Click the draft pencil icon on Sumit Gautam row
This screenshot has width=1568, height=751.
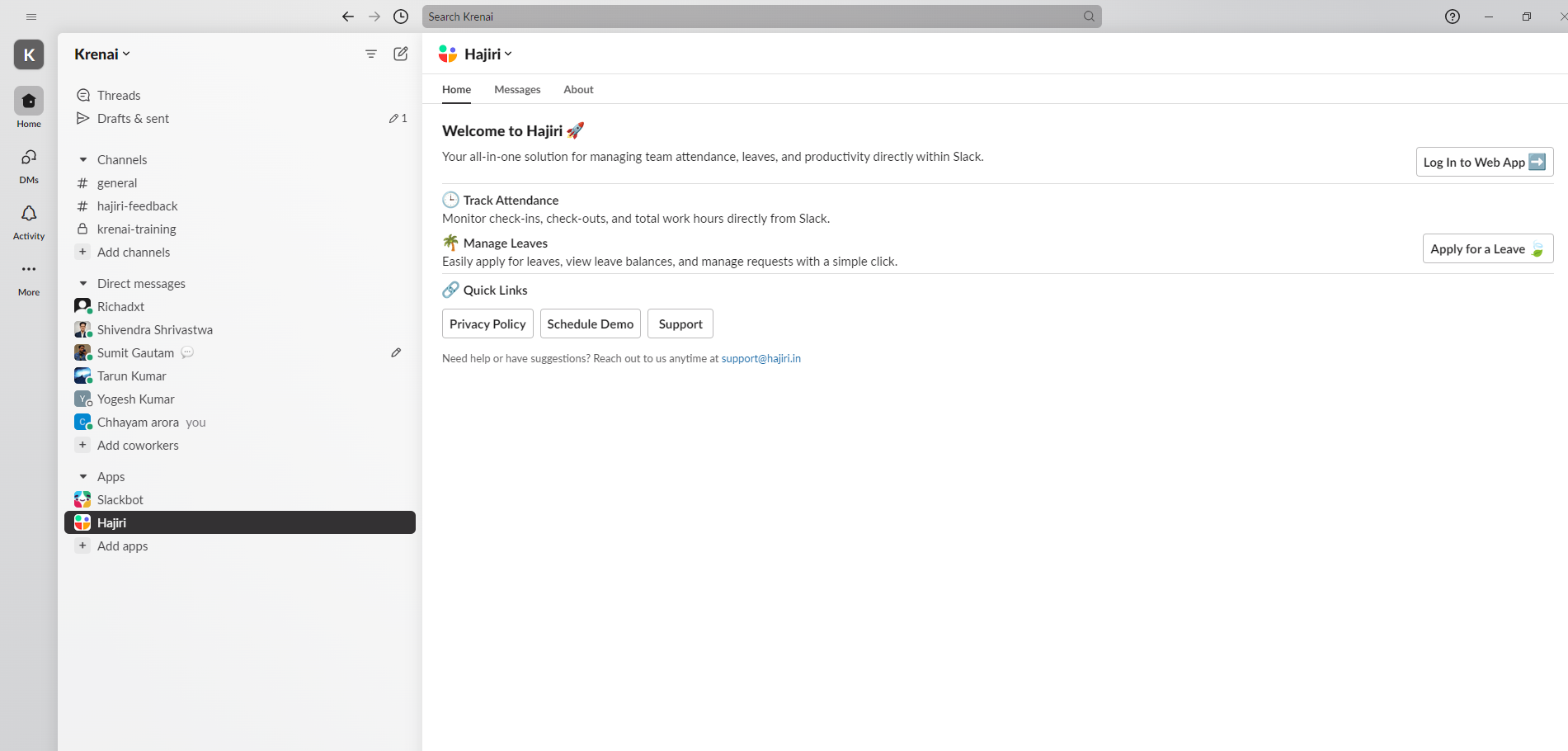coord(396,352)
